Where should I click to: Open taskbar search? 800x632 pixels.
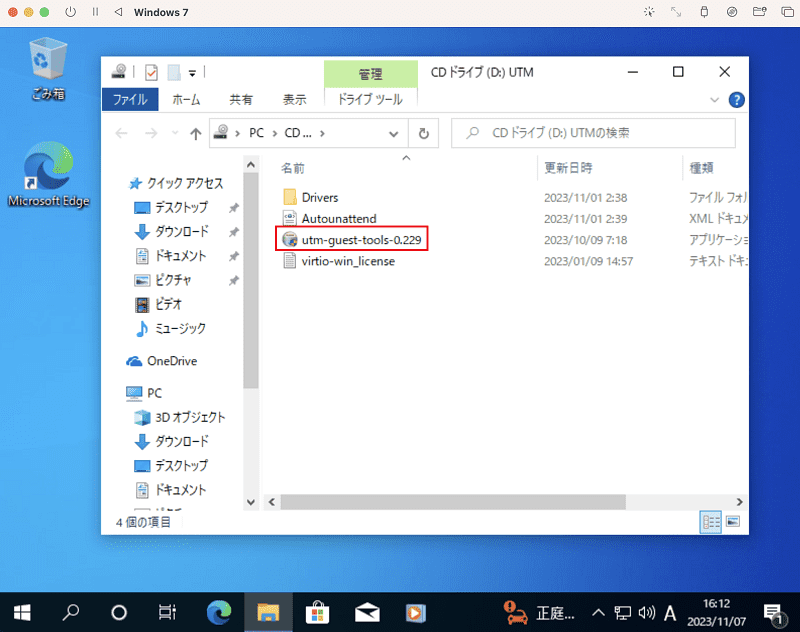(x=71, y=613)
